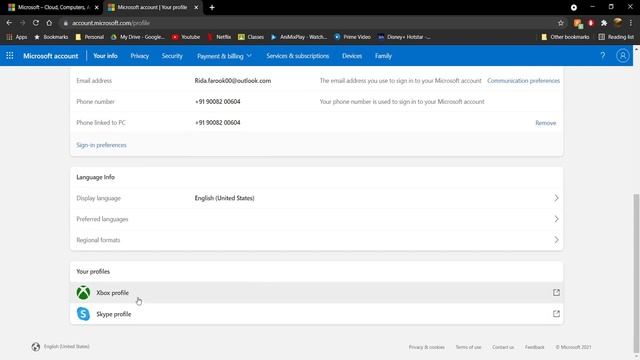This screenshot has height=360, width=640.
Task: Open the Disney+ Hotstar bookmark
Action: click(x=404, y=37)
